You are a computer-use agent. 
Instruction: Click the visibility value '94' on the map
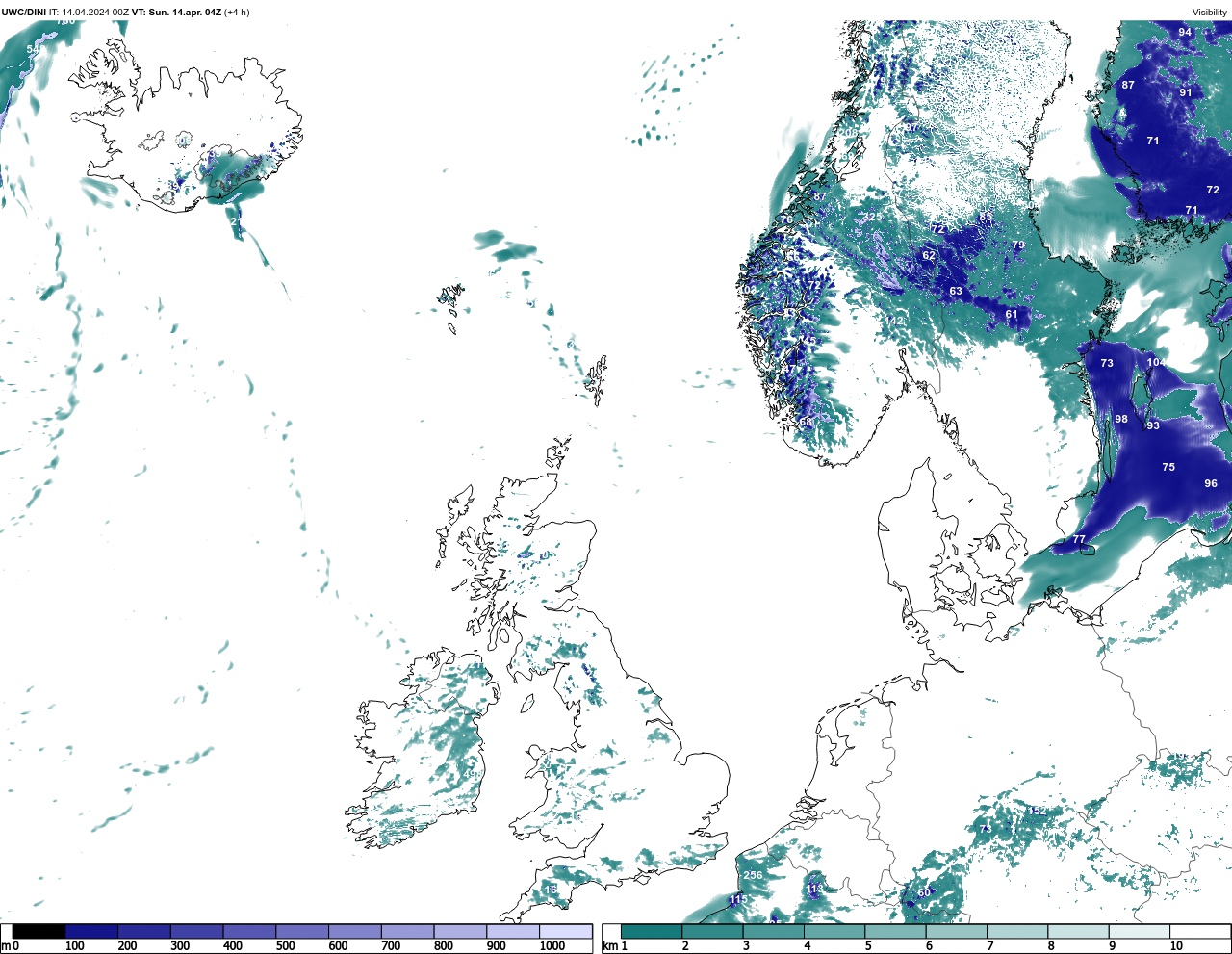[1185, 32]
